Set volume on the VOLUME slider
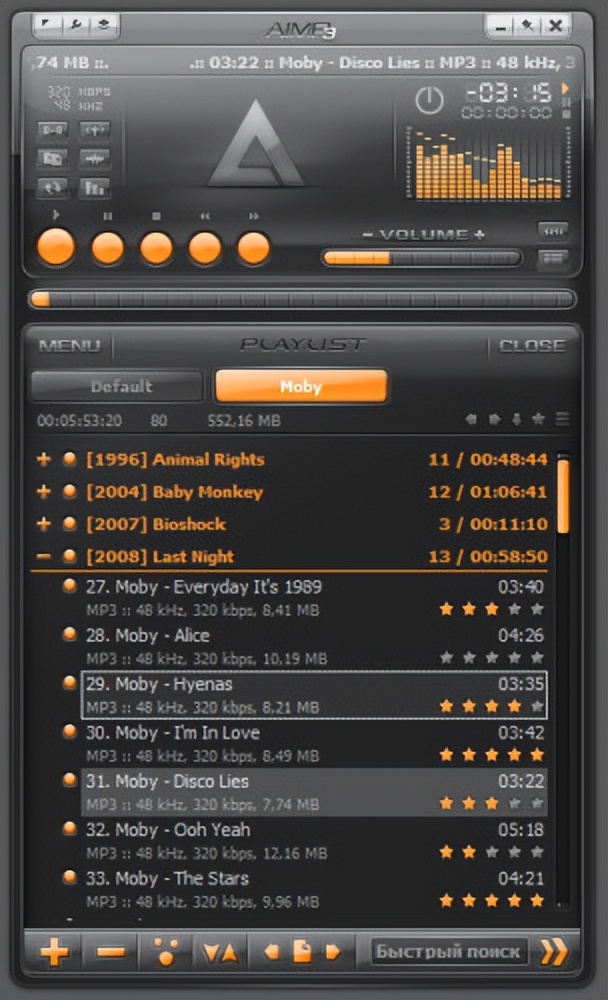 point(421,258)
